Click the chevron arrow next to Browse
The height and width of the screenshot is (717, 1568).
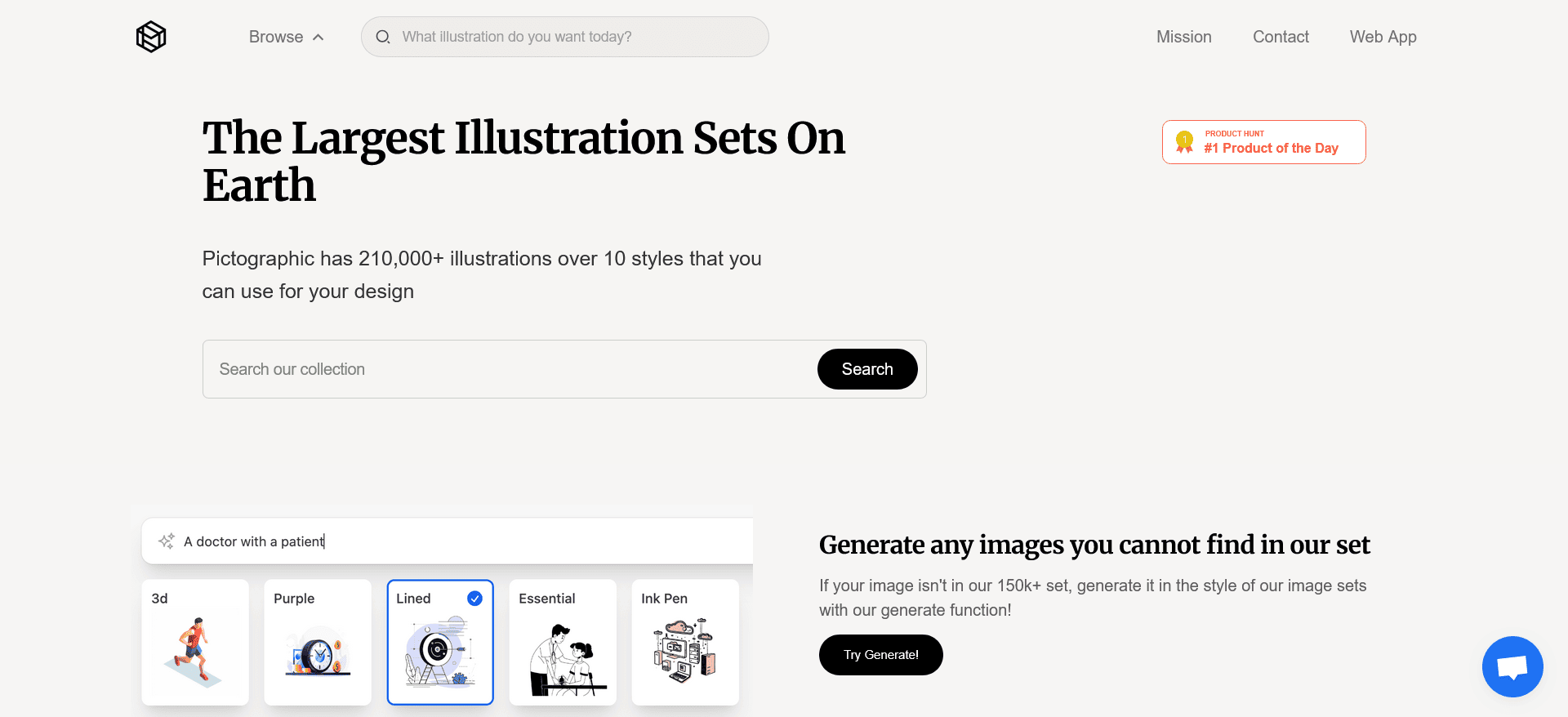coord(318,38)
